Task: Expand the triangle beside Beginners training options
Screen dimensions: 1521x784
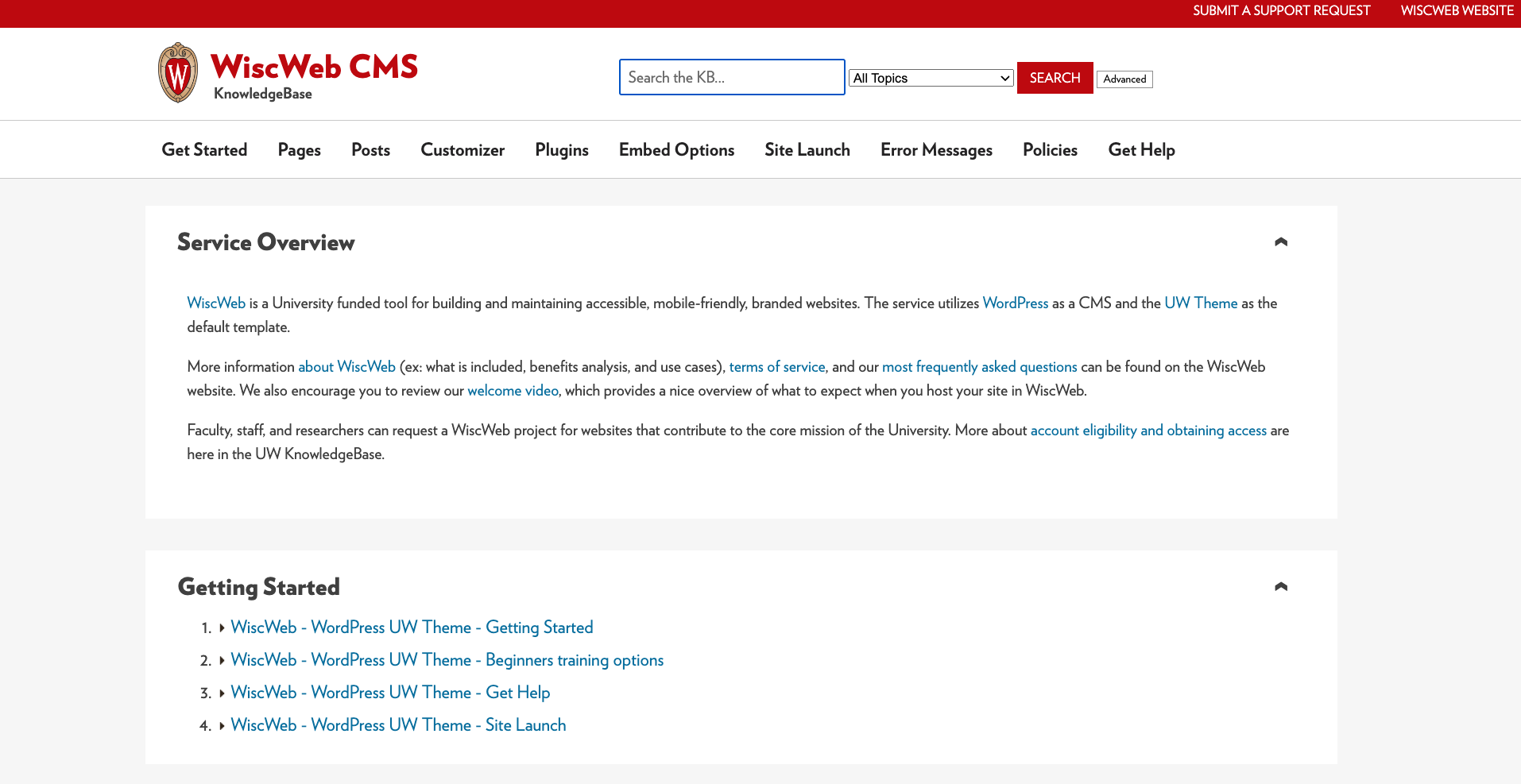Action: tap(222, 660)
